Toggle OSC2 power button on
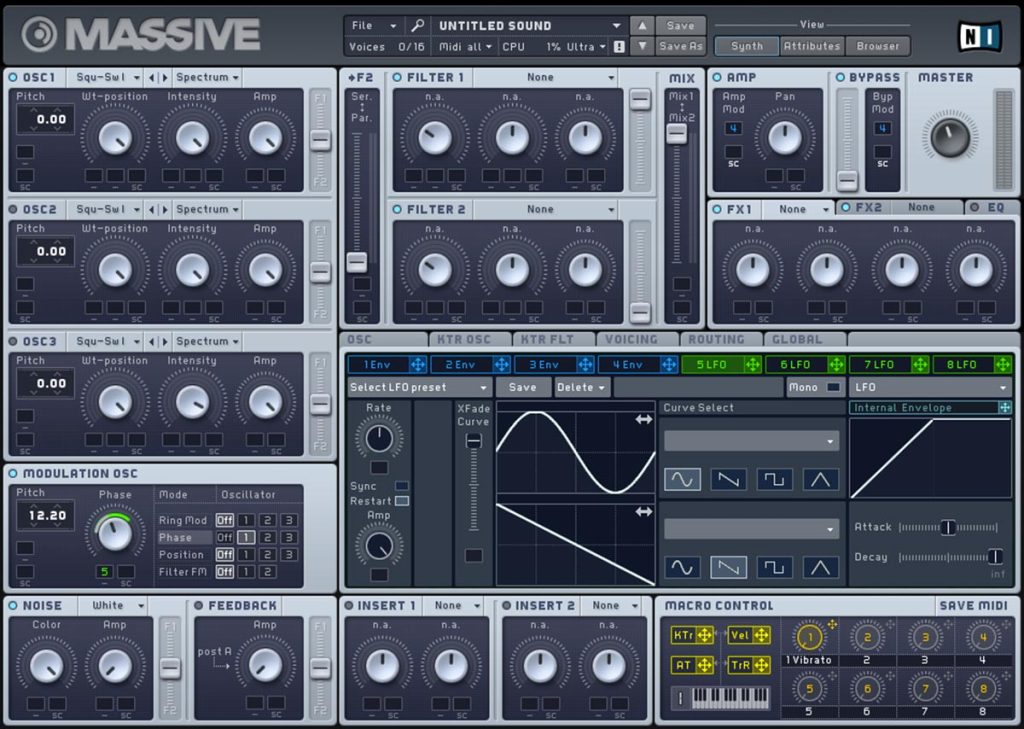This screenshot has width=1024, height=729. pyautogui.click(x=13, y=210)
